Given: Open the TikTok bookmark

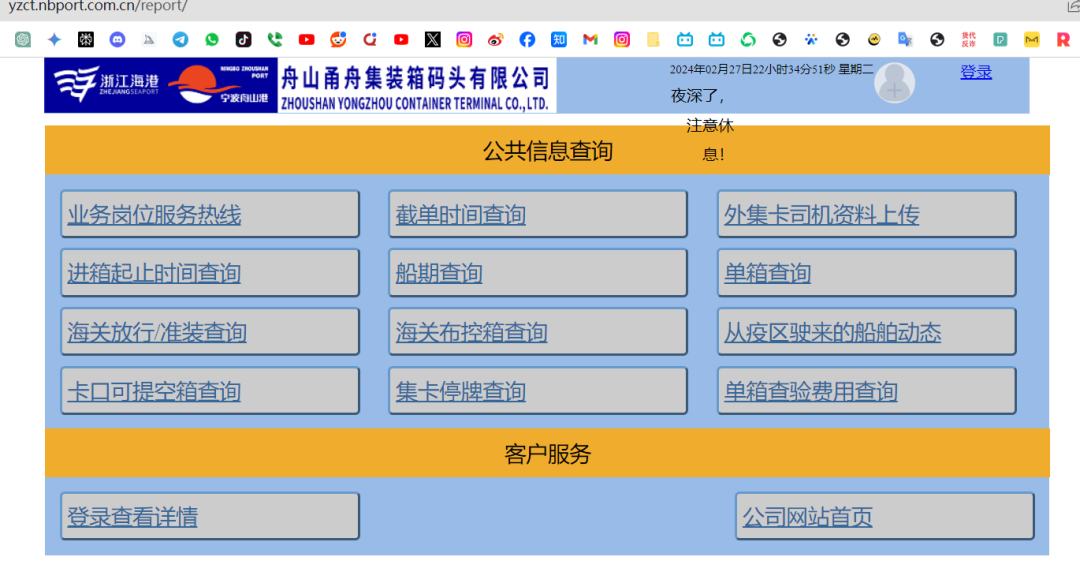Looking at the screenshot, I should click(x=244, y=40).
